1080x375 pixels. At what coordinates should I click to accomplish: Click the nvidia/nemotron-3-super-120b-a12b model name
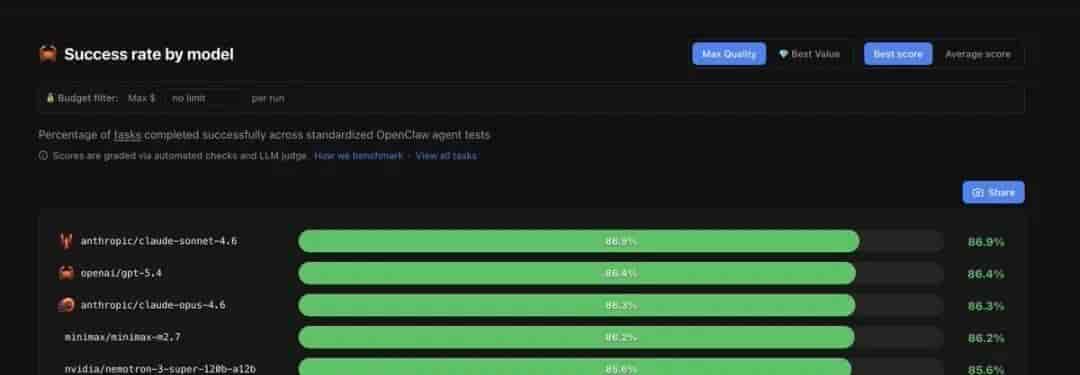coord(160,369)
